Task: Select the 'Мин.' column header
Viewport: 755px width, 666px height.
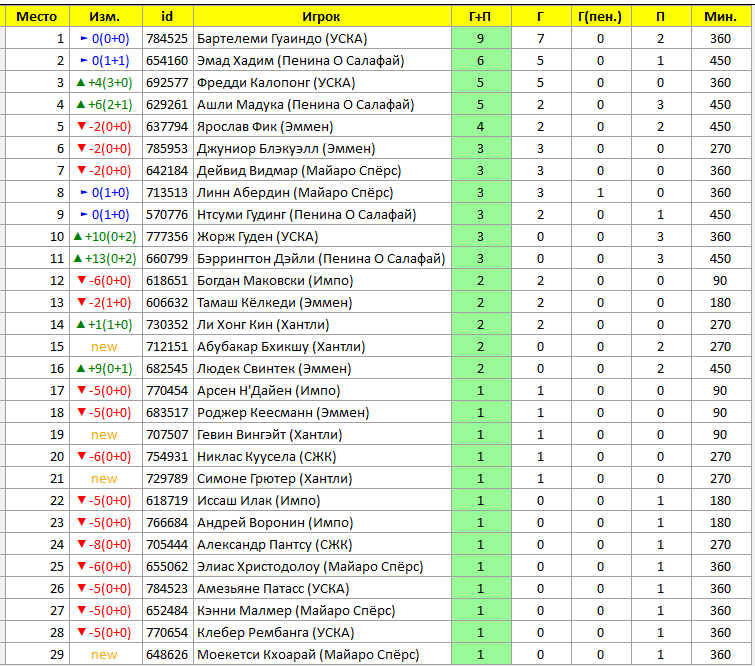Action: click(x=721, y=16)
